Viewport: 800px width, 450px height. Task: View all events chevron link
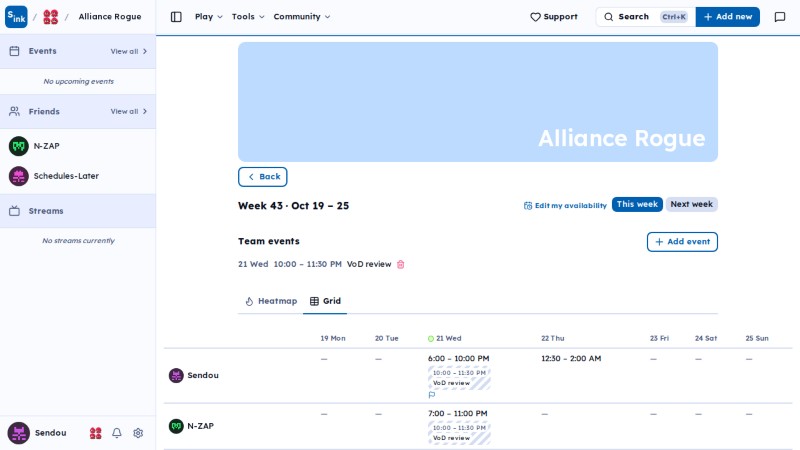pos(129,52)
